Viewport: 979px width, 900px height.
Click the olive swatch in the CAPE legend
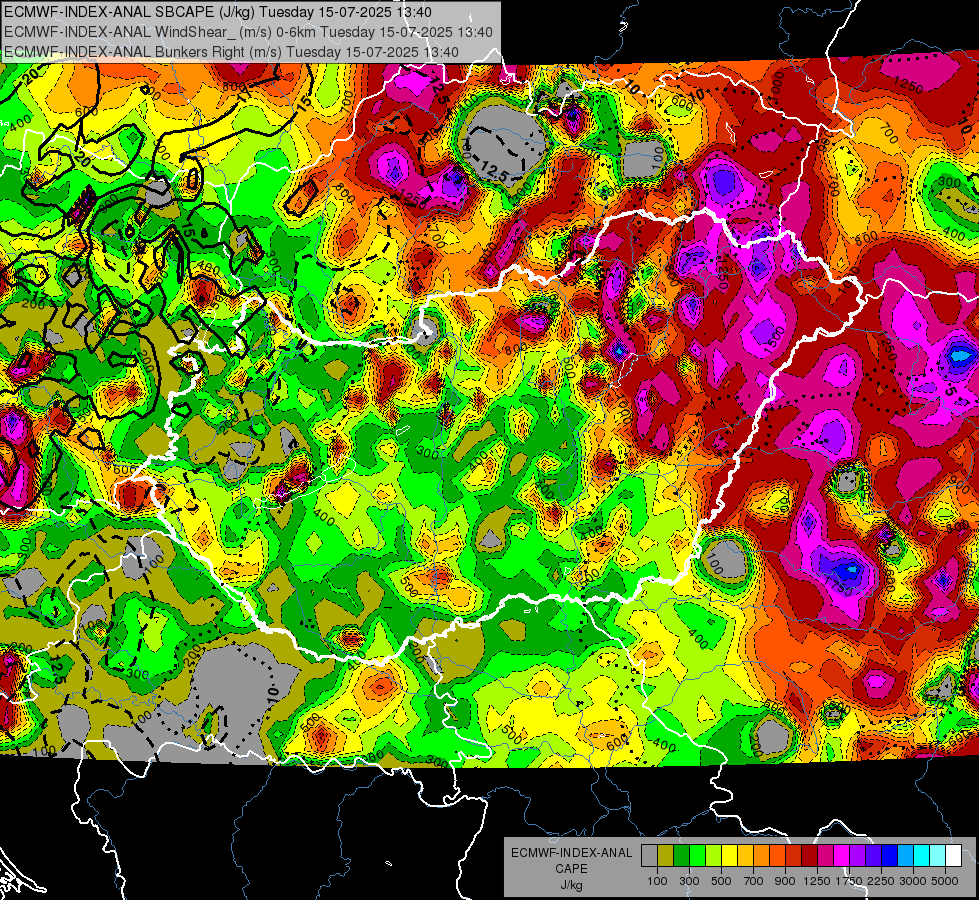(x=666, y=856)
